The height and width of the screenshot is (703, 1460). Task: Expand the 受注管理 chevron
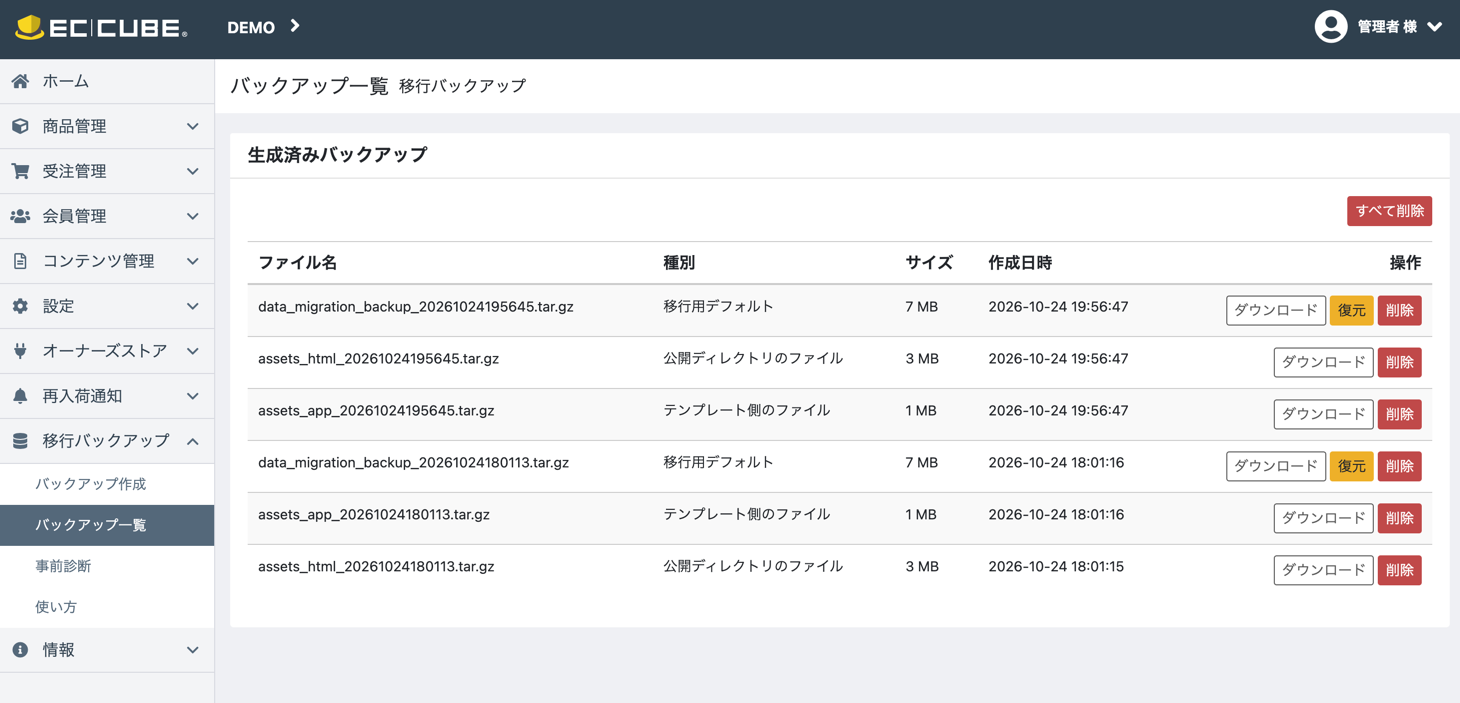click(x=193, y=171)
